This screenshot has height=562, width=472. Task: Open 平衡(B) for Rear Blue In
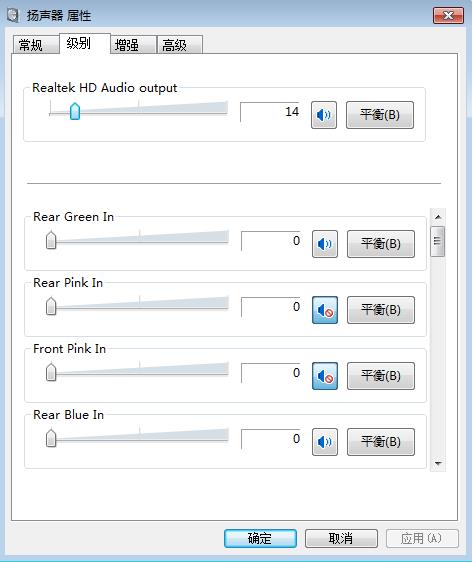point(381,442)
